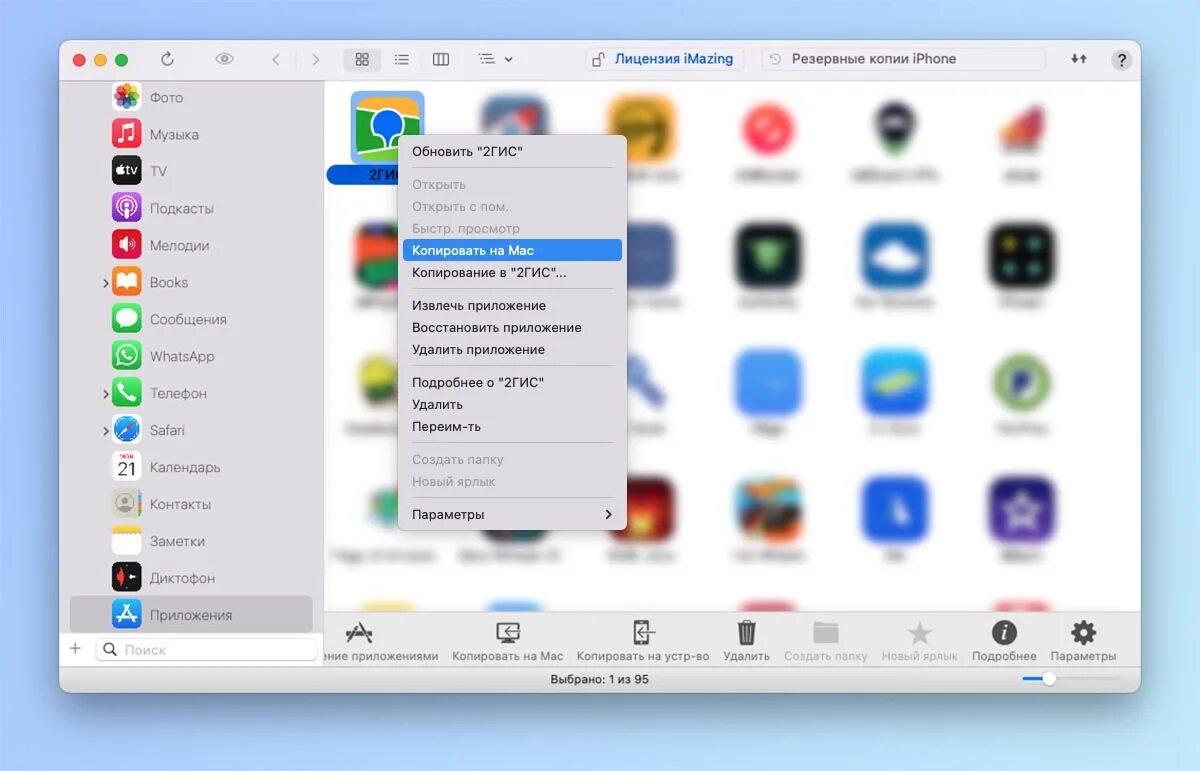
Task: Choose Подробнее о "2ГИС" in the context menu
Action: (512, 382)
